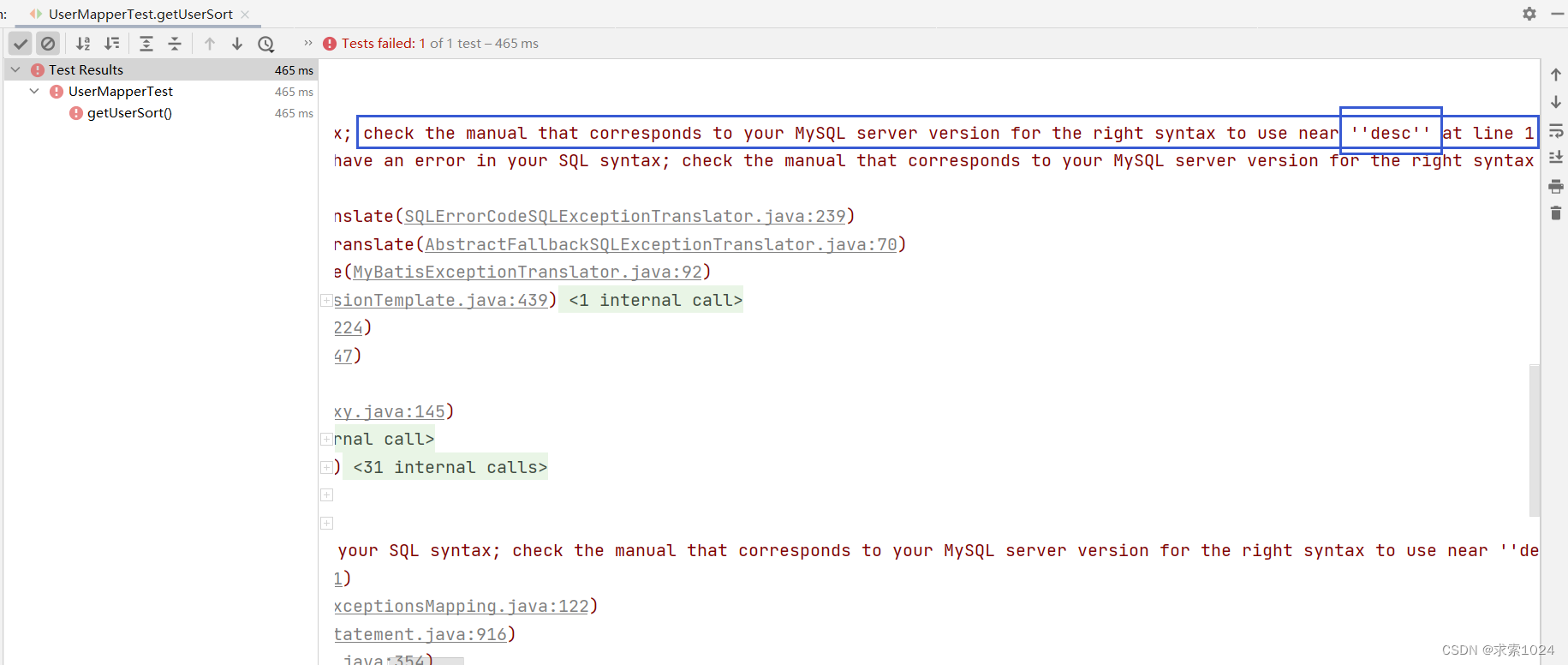Open the 224 line link
Image resolution: width=1568 pixels, height=665 pixels.
349,327
